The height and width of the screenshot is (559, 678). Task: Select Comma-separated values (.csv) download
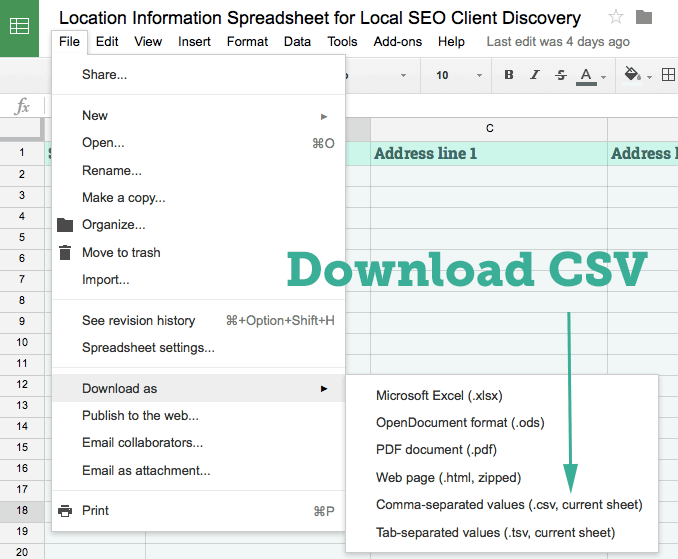click(x=509, y=505)
